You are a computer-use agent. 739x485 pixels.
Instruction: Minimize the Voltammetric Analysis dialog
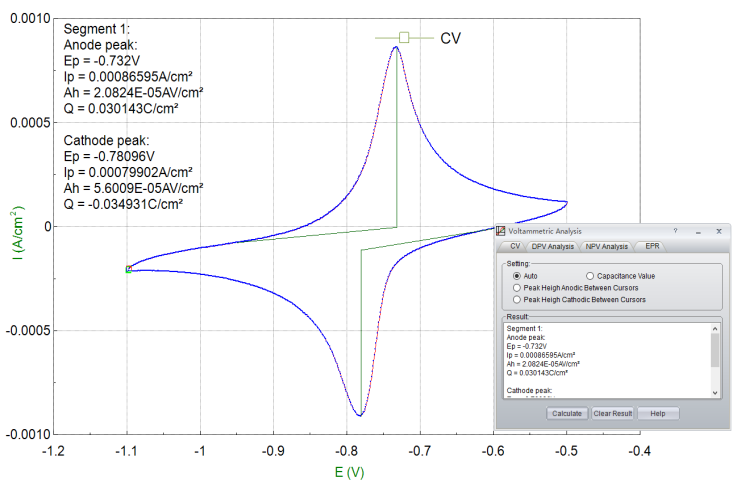click(x=697, y=231)
